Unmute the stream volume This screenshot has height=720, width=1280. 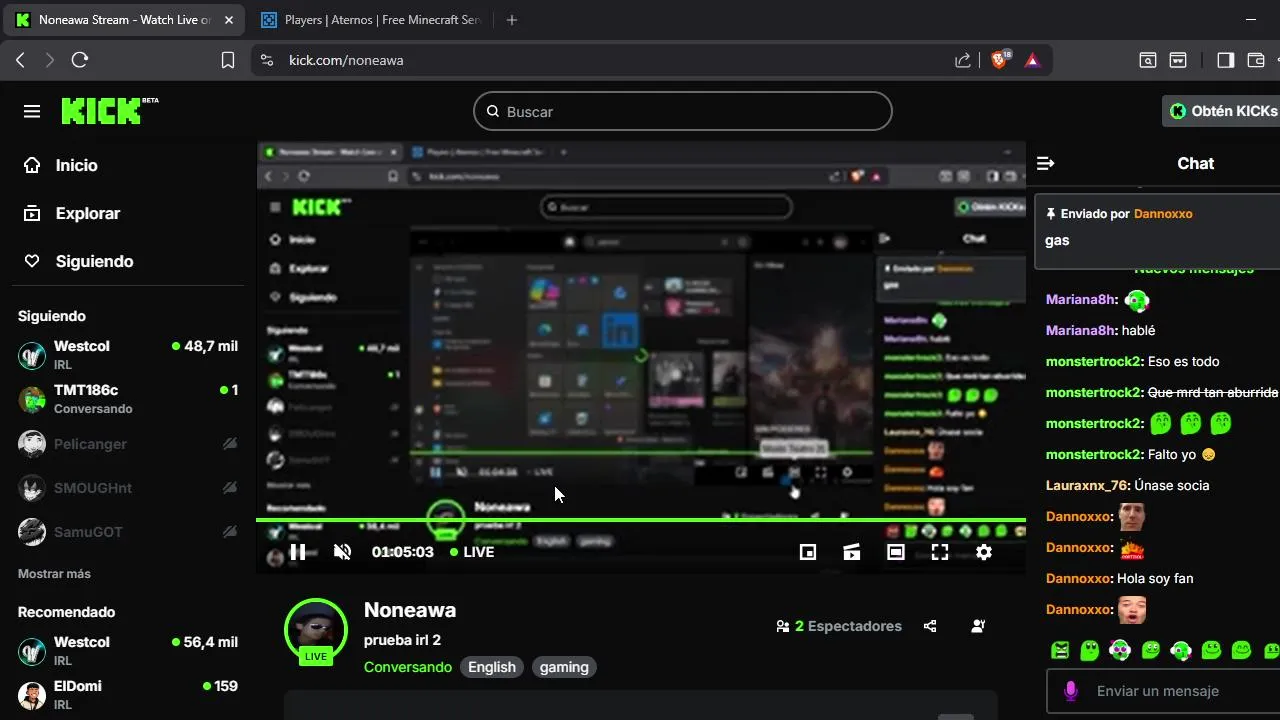tap(342, 552)
